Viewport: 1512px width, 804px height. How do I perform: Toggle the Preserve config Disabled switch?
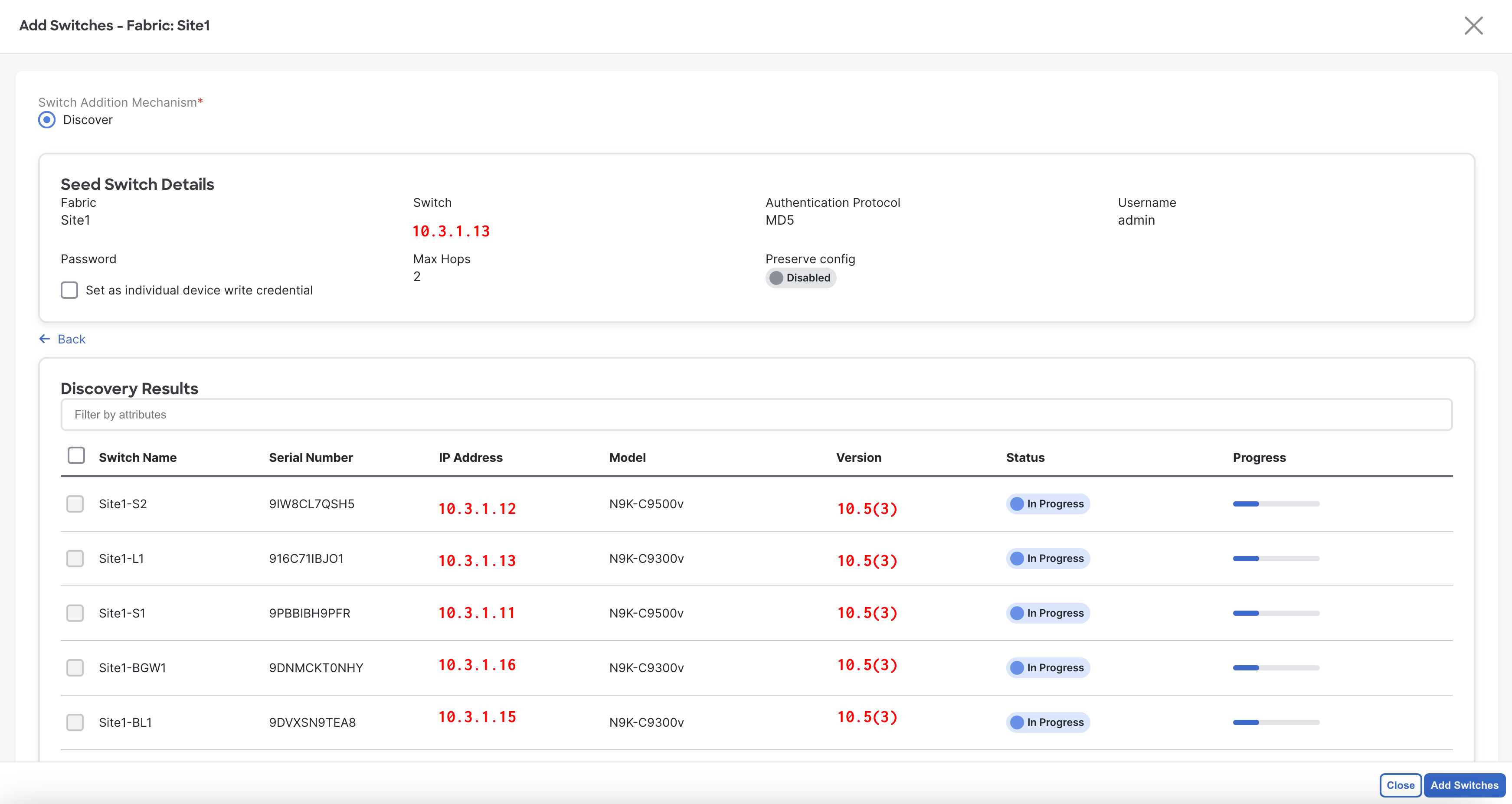(x=800, y=278)
